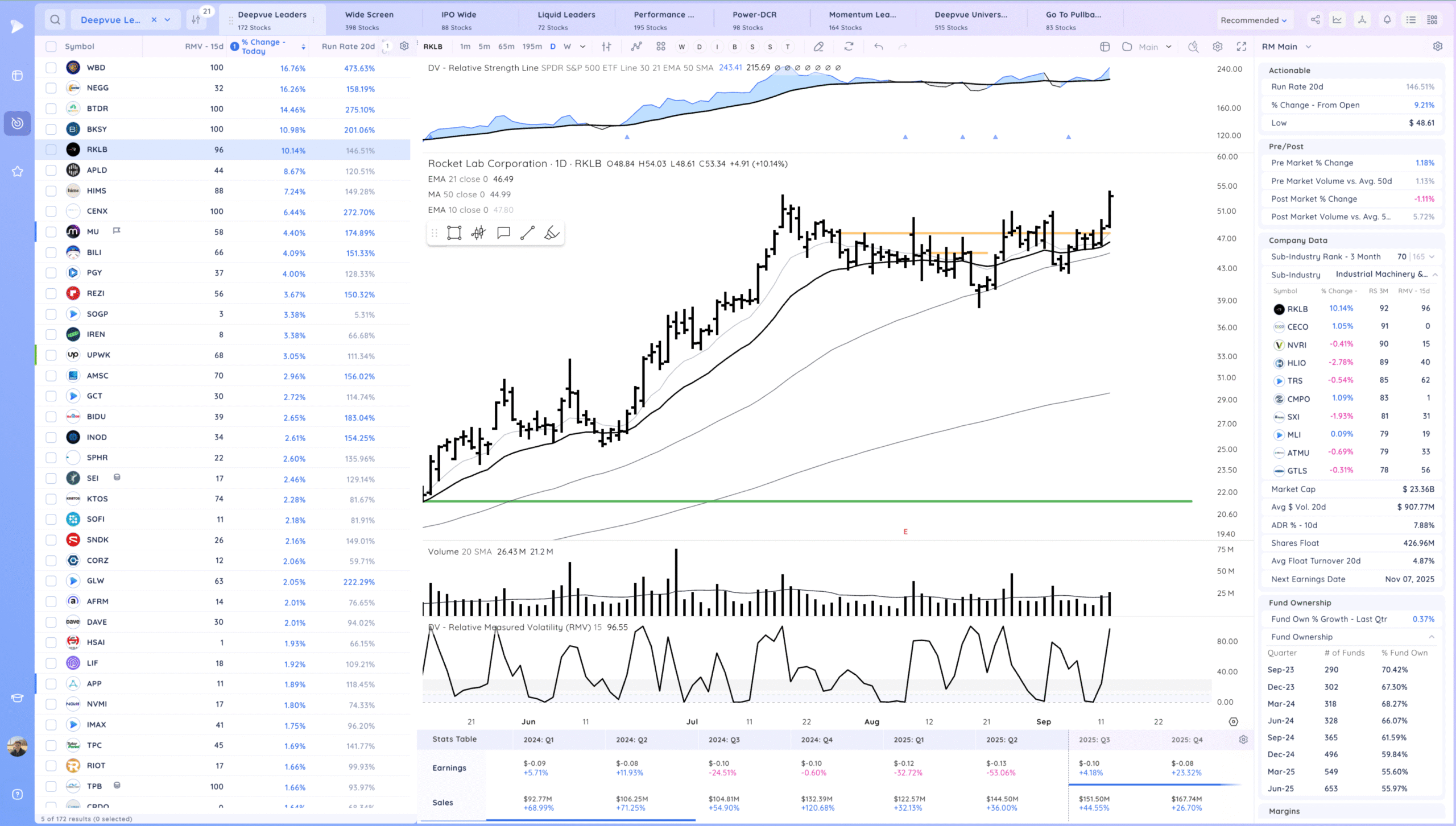Click the refresh chart icon

pos(849,47)
